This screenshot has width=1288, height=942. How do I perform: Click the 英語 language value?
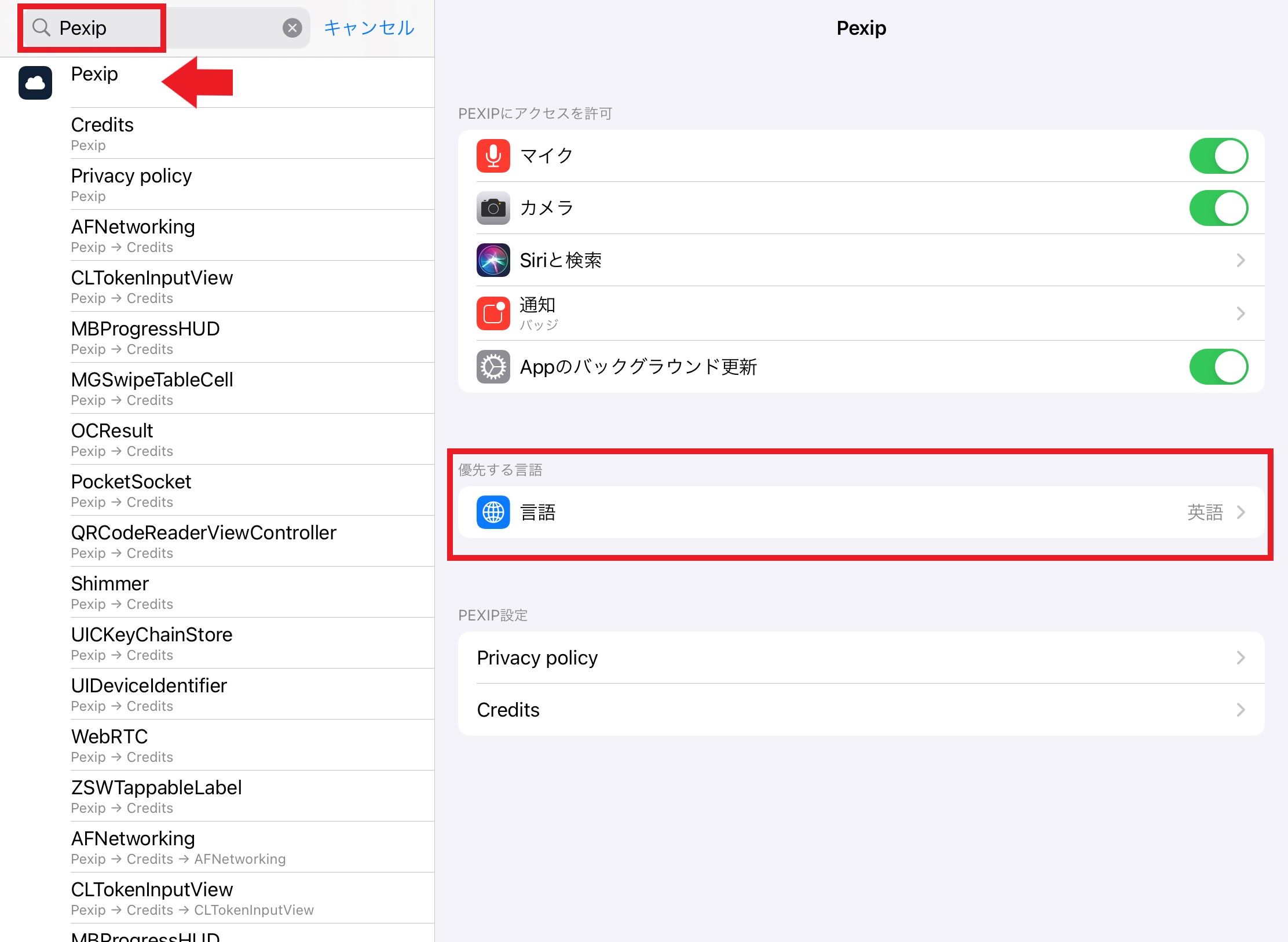1205,512
